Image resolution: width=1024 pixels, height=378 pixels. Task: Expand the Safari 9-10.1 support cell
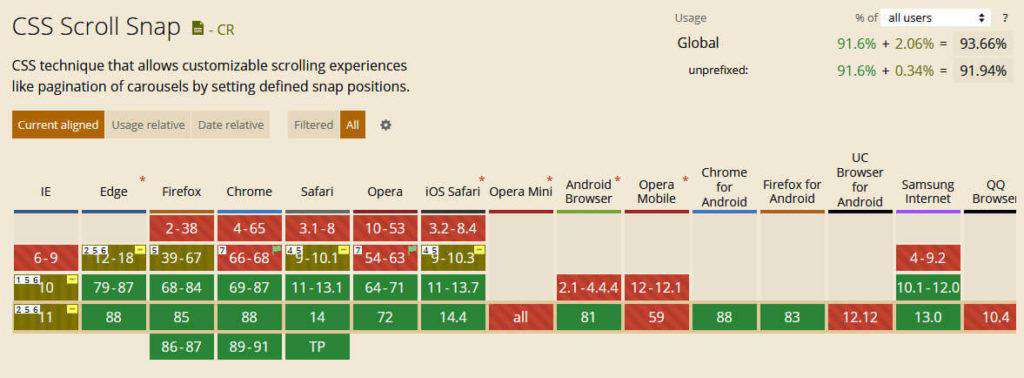click(317, 258)
